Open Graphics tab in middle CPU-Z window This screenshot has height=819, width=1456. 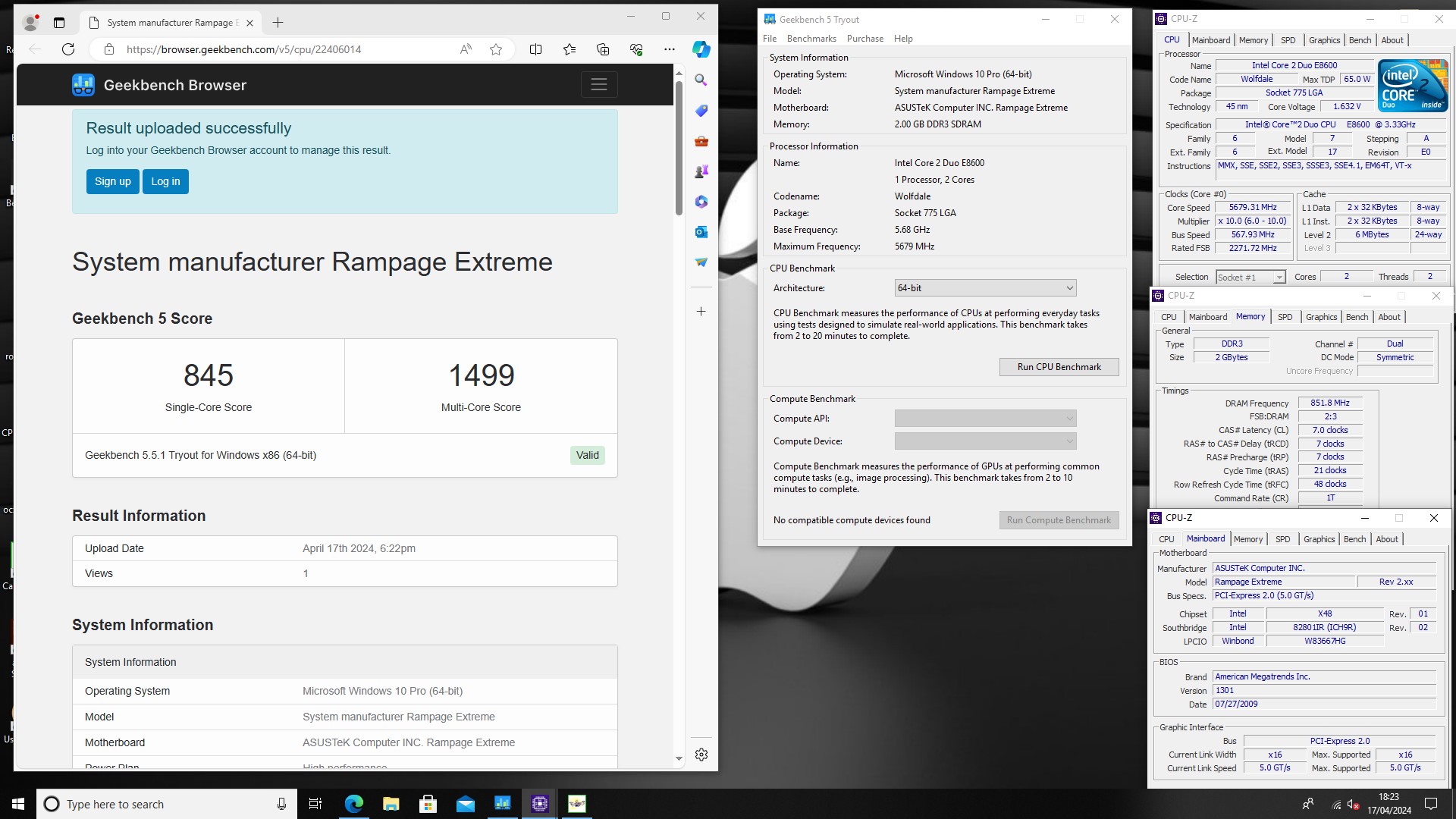tap(1321, 317)
